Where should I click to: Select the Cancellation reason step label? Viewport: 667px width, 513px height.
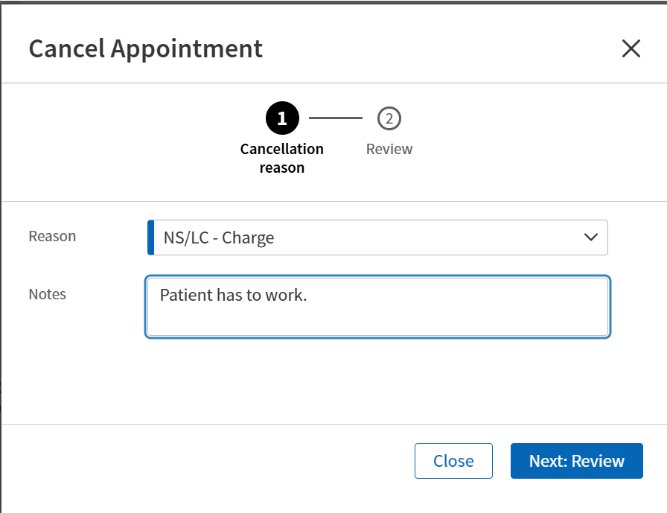point(282,158)
